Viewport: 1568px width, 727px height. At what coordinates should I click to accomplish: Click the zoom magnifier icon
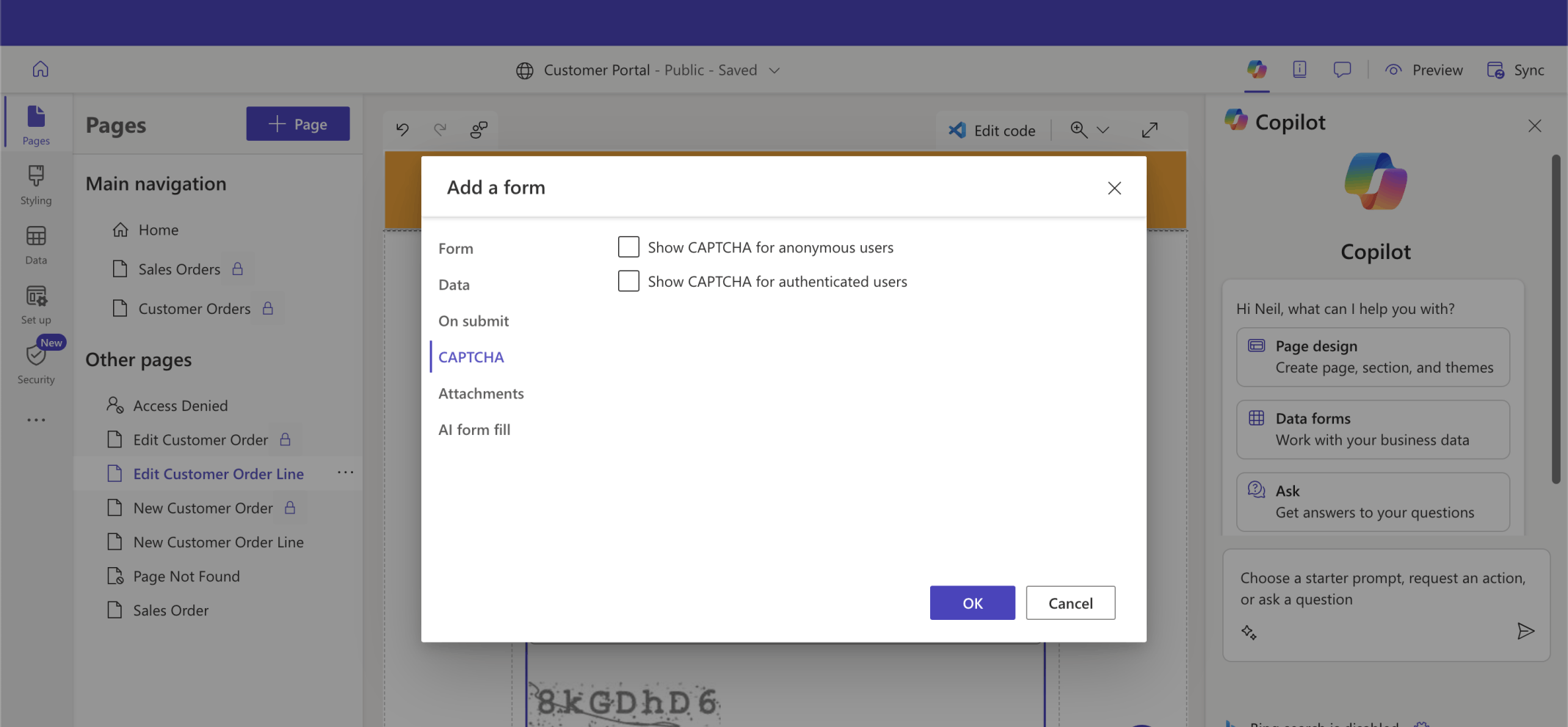pyautogui.click(x=1078, y=130)
